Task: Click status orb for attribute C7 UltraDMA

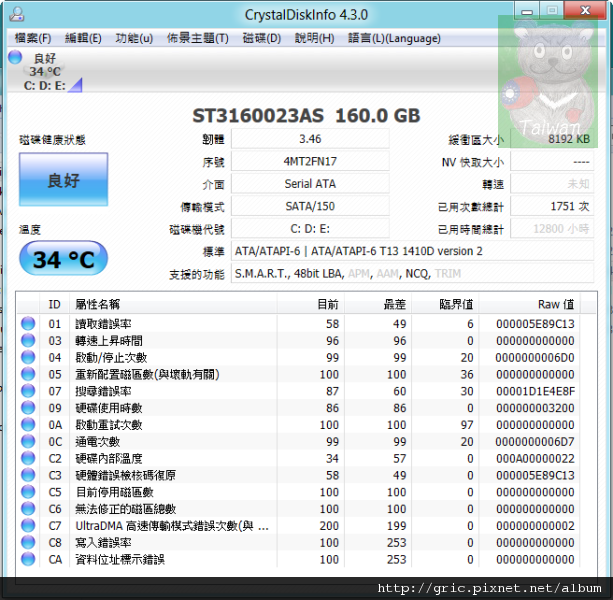Action: (x=28, y=525)
